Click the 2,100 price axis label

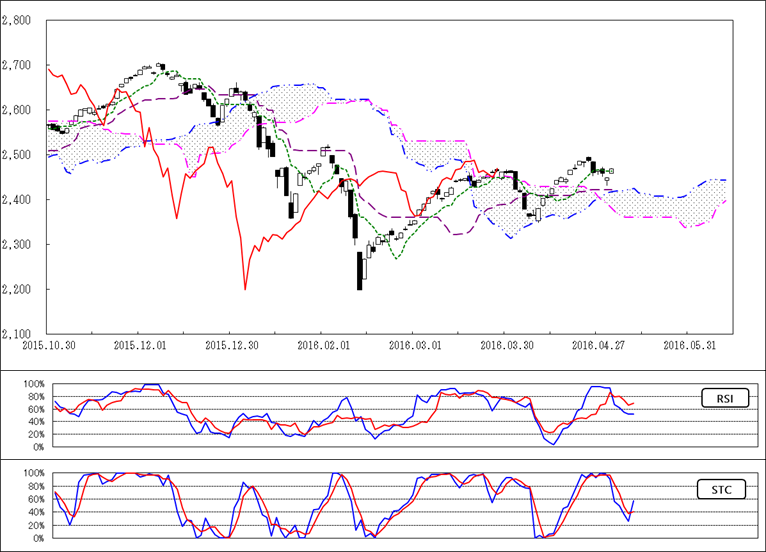point(17,334)
